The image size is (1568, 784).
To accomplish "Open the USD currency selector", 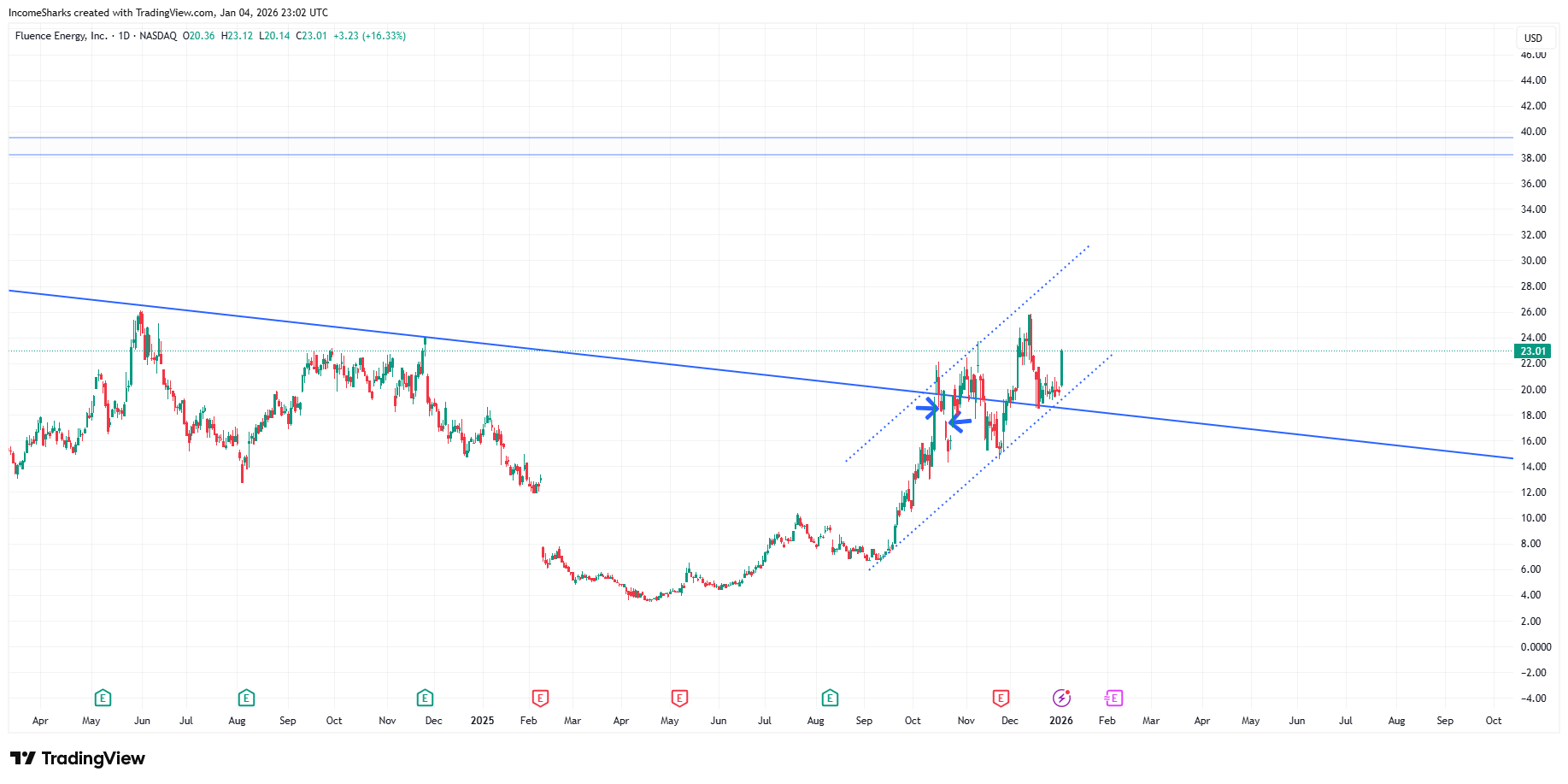I will pyautogui.click(x=1534, y=38).
